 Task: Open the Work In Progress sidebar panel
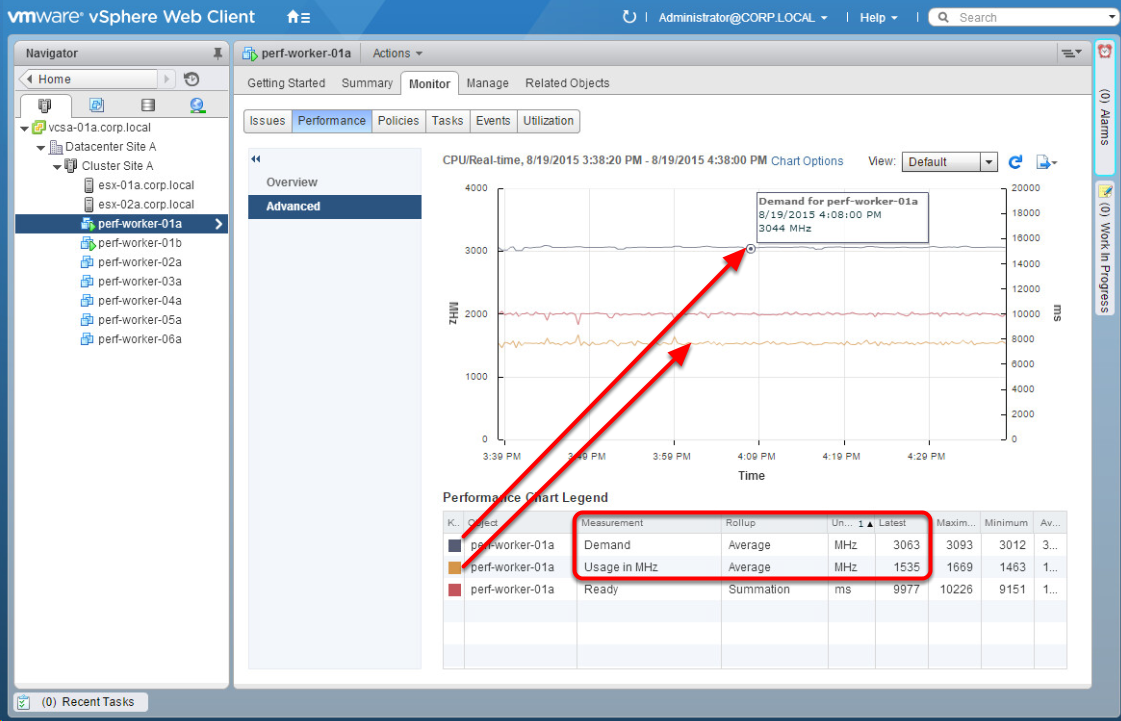[1105, 247]
